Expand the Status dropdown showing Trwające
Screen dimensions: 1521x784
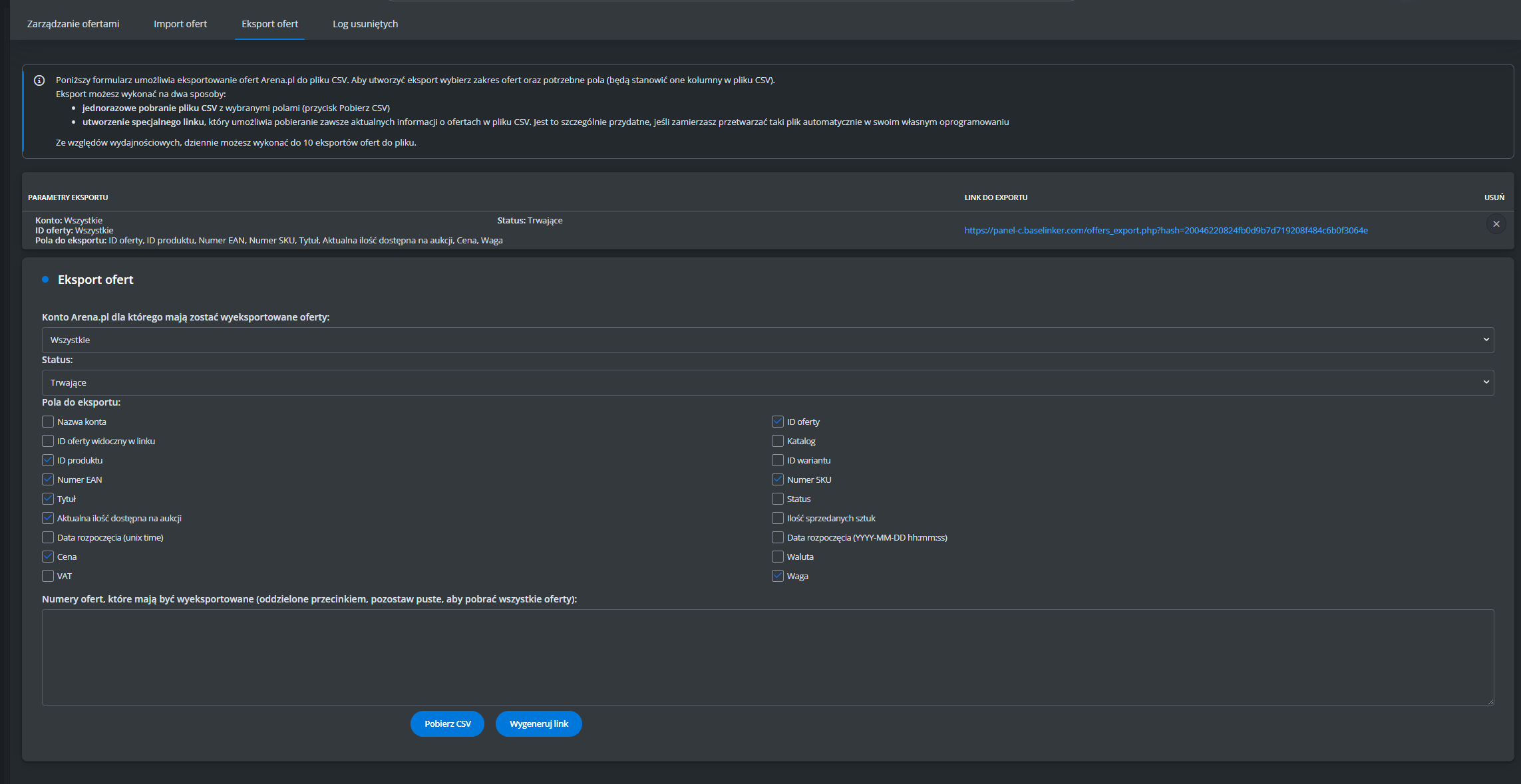(768, 382)
